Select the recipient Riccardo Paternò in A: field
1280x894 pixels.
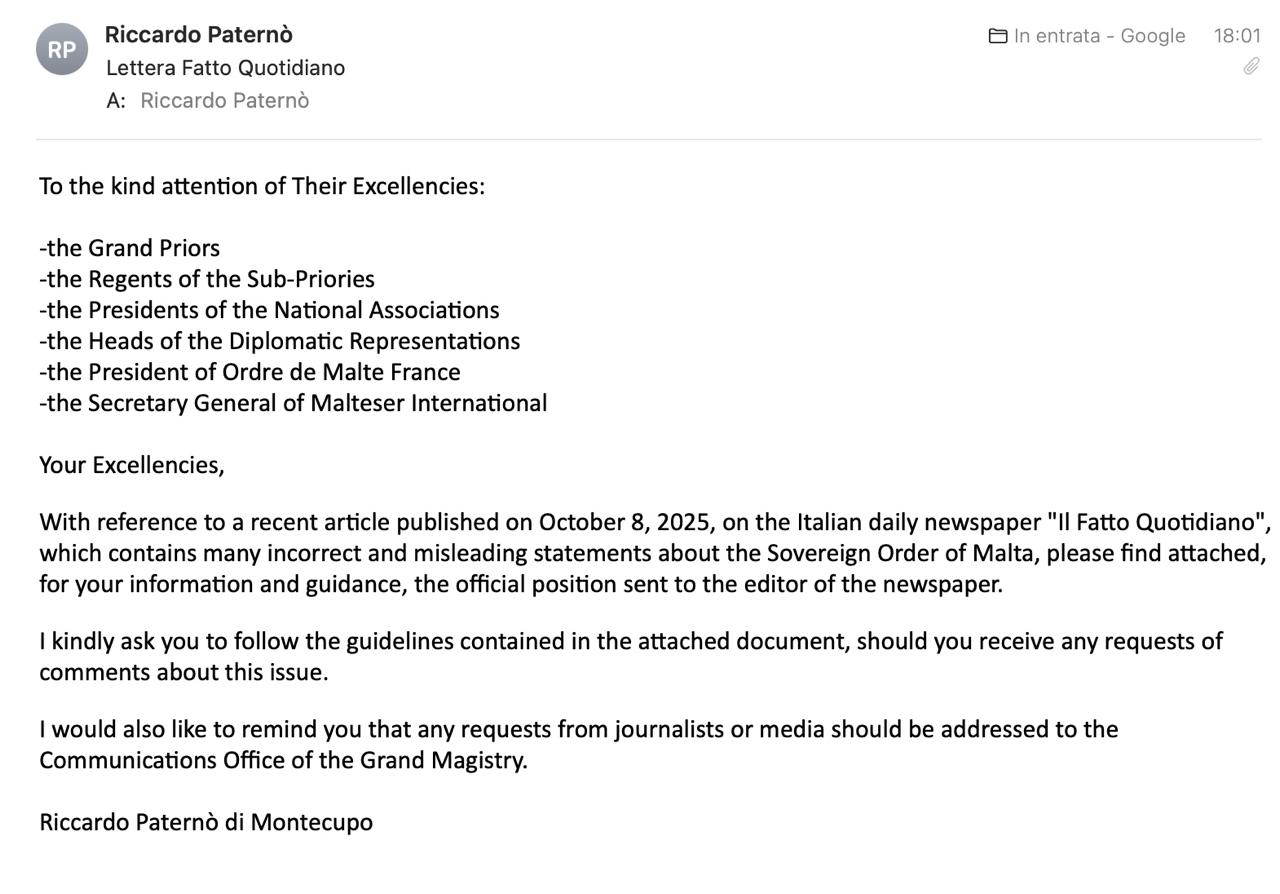pyautogui.click(x=224, y=100)
